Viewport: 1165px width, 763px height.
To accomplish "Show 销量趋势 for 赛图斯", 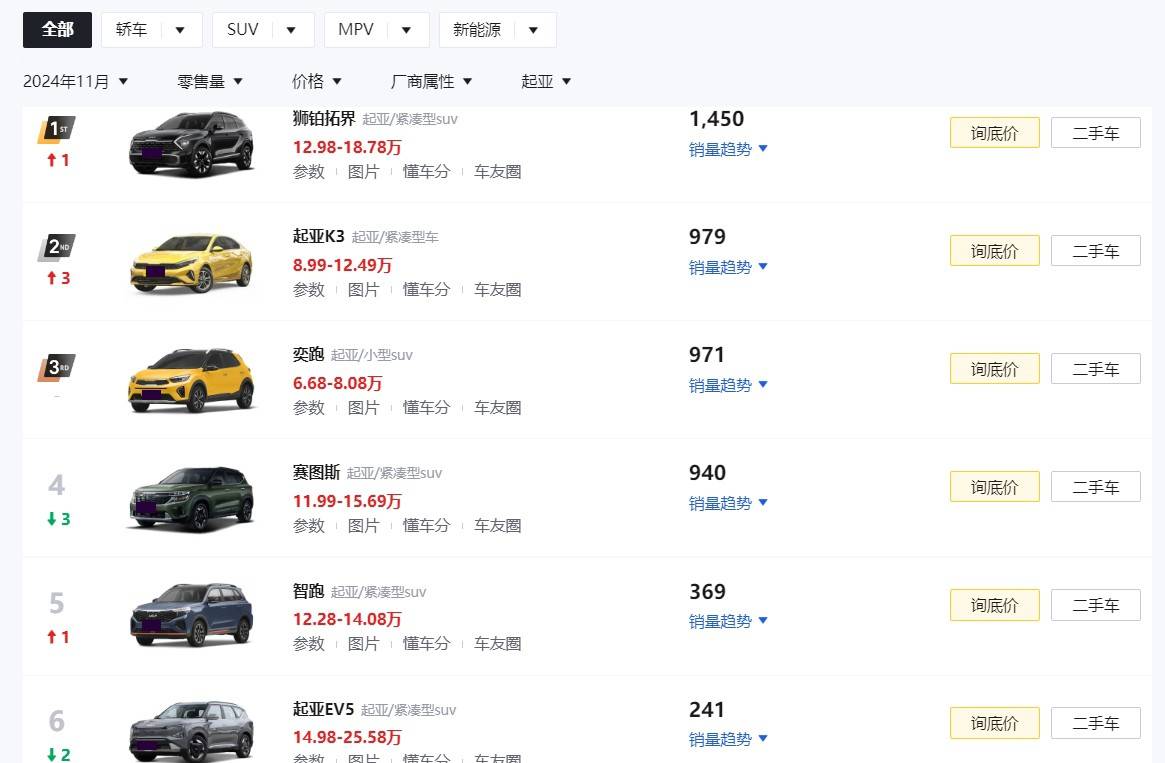I will (728, 503).
